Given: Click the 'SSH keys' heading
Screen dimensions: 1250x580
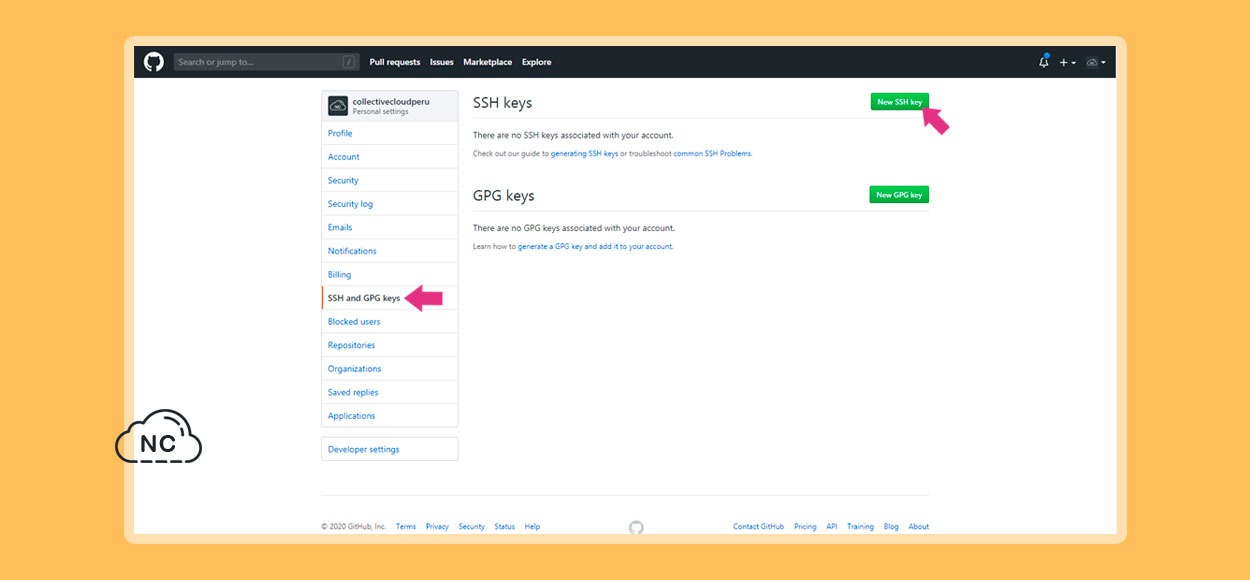Looking at the screenshot, I should 502,103.
